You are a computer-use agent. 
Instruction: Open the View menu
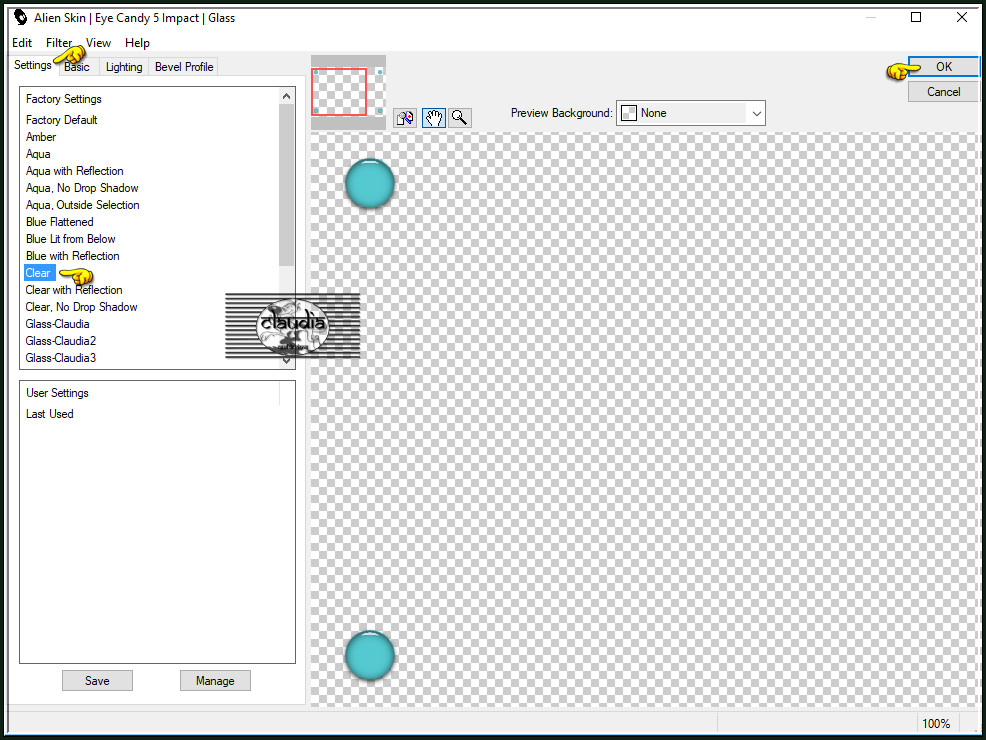coord(98,43)
